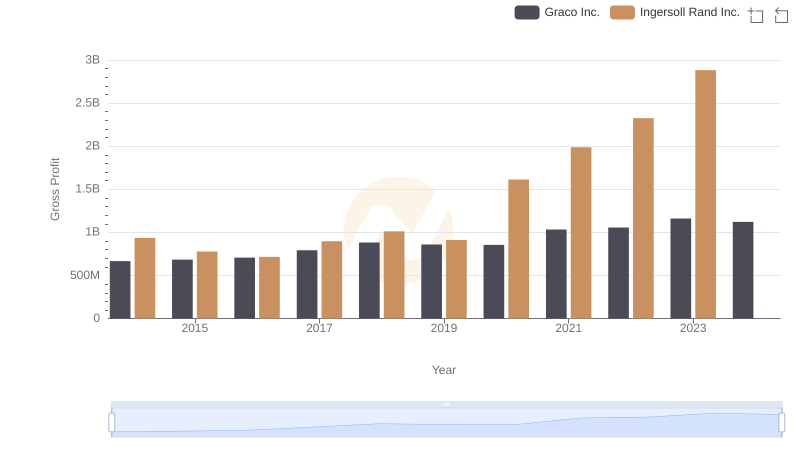Screen dimensions: 800x461
Task: Click the x-axis label 2021
Action: coord(568,328)
